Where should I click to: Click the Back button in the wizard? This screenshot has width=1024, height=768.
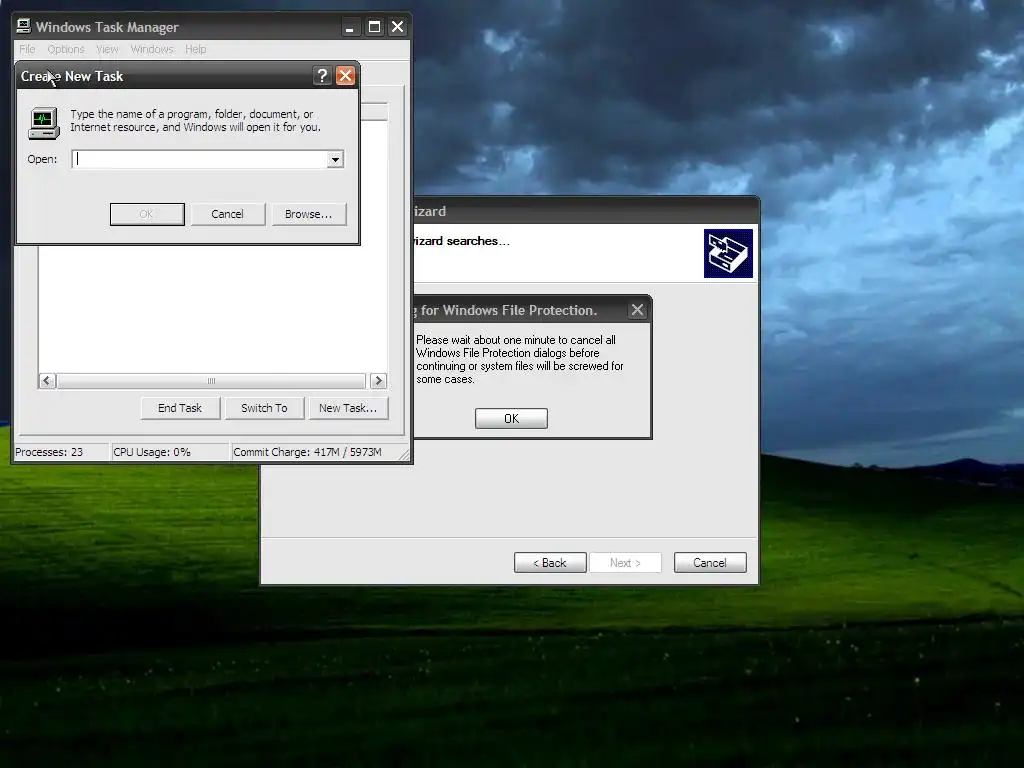click(x=550, y=563)
